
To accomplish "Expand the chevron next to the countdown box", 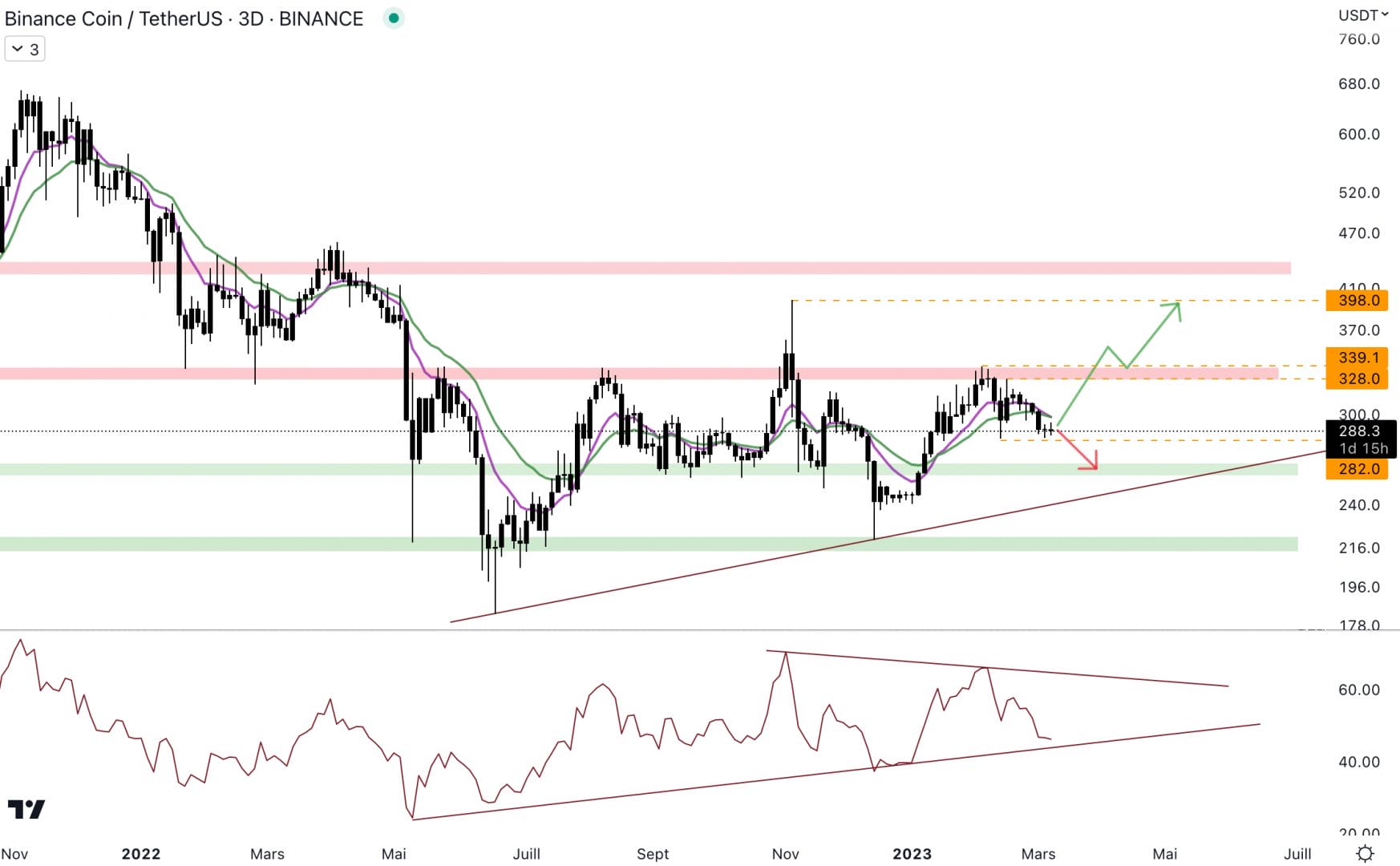I will (x=18, y=48).
